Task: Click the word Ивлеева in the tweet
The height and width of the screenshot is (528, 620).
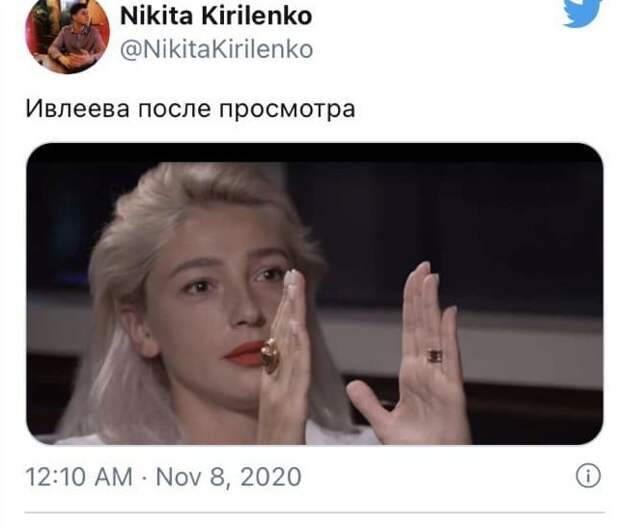Action: click(x=78, y=108)
